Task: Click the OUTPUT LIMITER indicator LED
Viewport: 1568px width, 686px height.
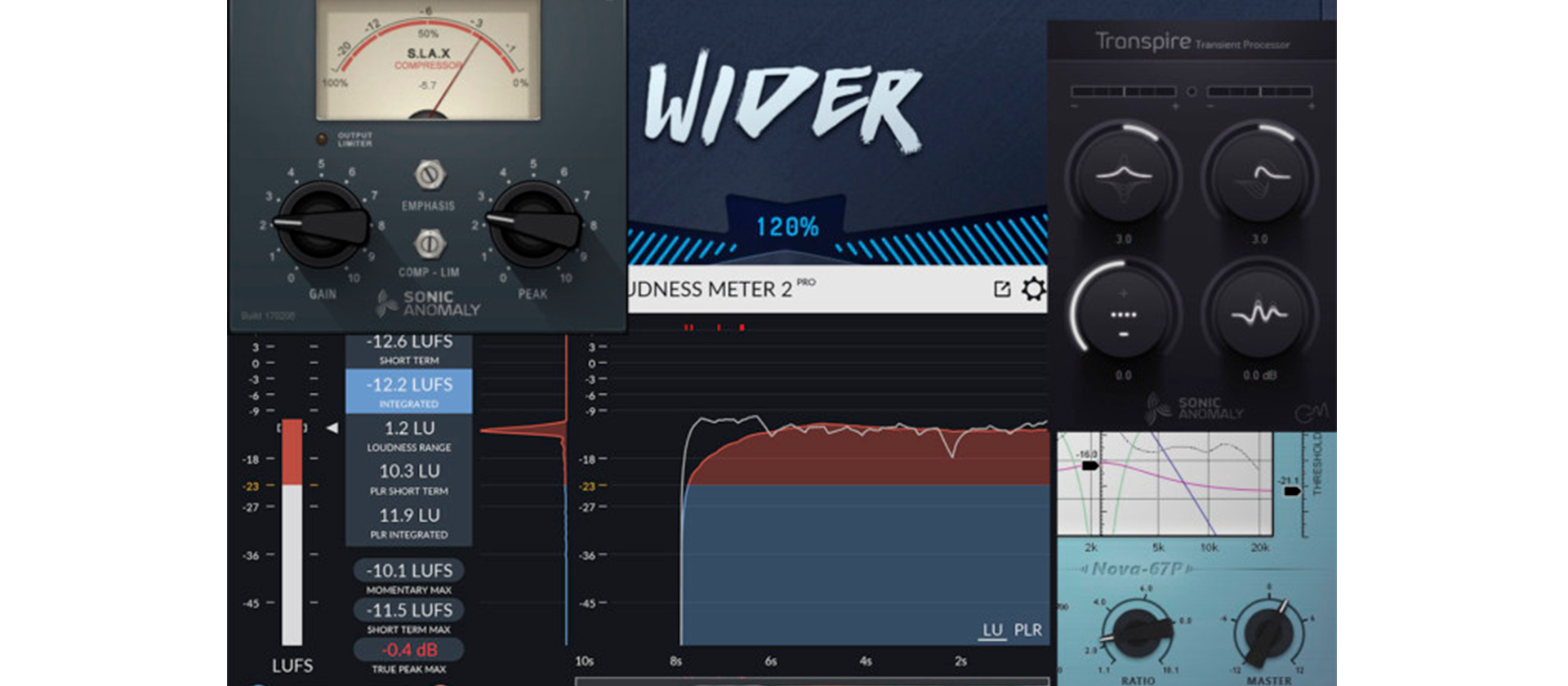Action: (x=322, y=139)
